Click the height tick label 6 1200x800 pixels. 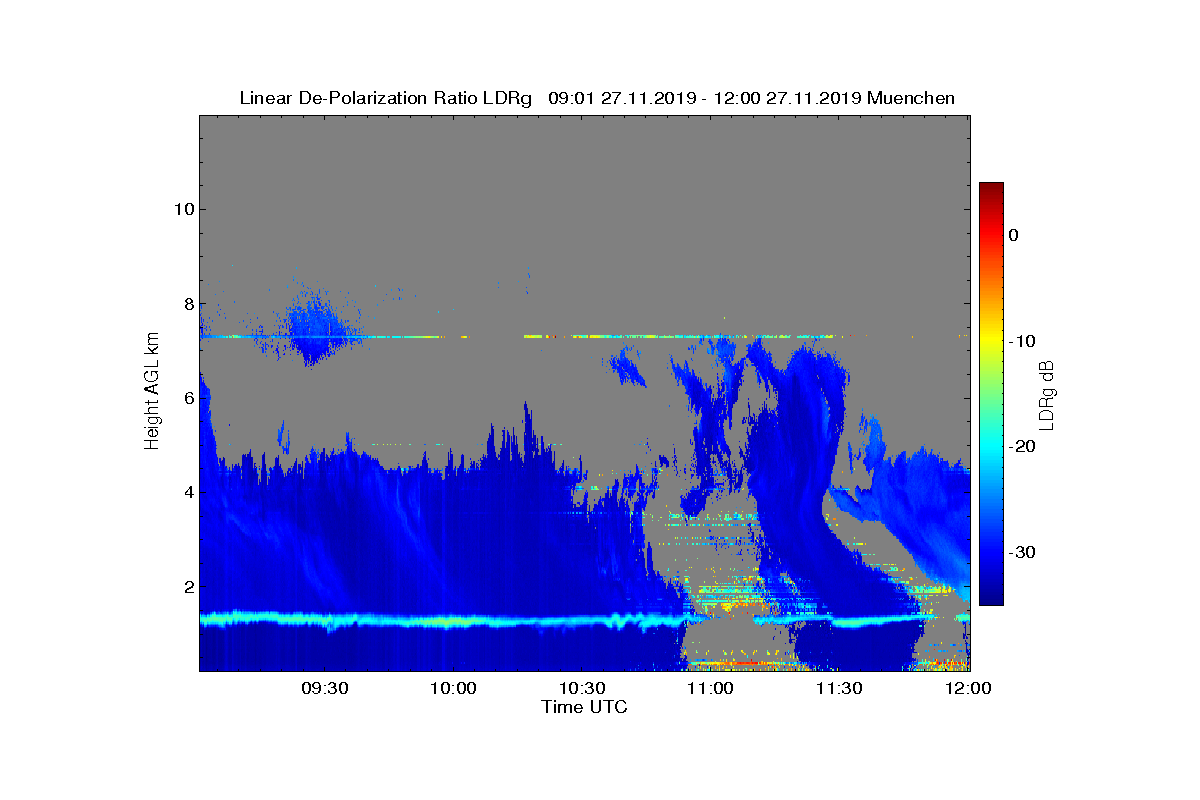[x=188, y=398]
